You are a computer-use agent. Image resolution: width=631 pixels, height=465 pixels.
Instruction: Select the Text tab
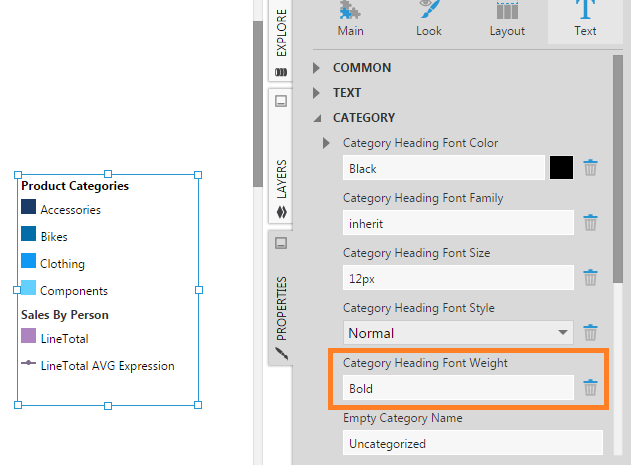tap(585, 19)
